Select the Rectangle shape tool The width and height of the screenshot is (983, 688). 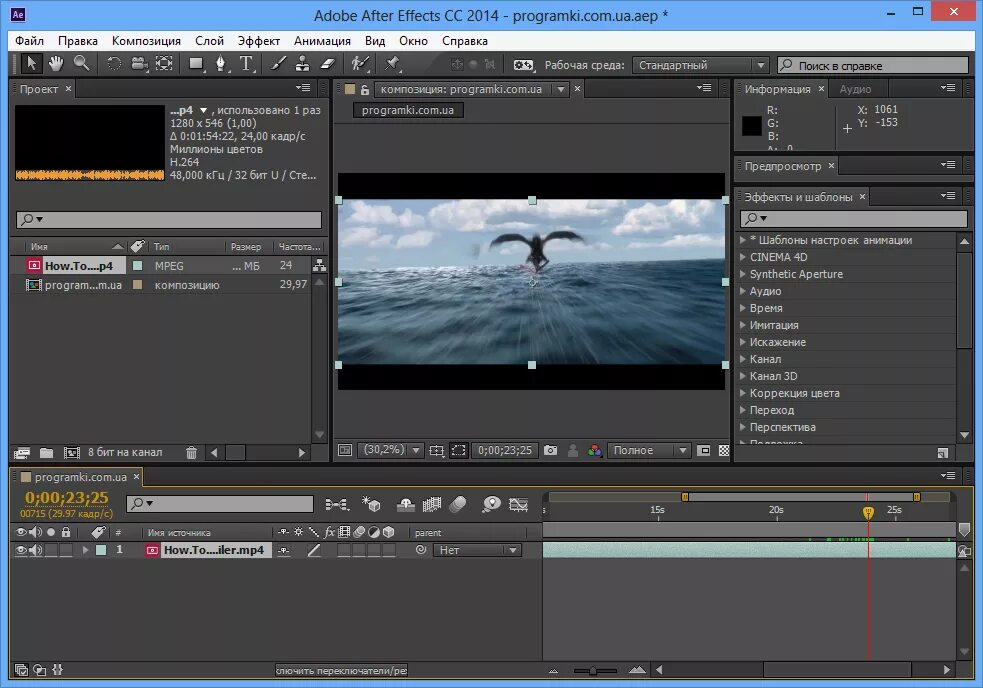[x=196, y=63]
